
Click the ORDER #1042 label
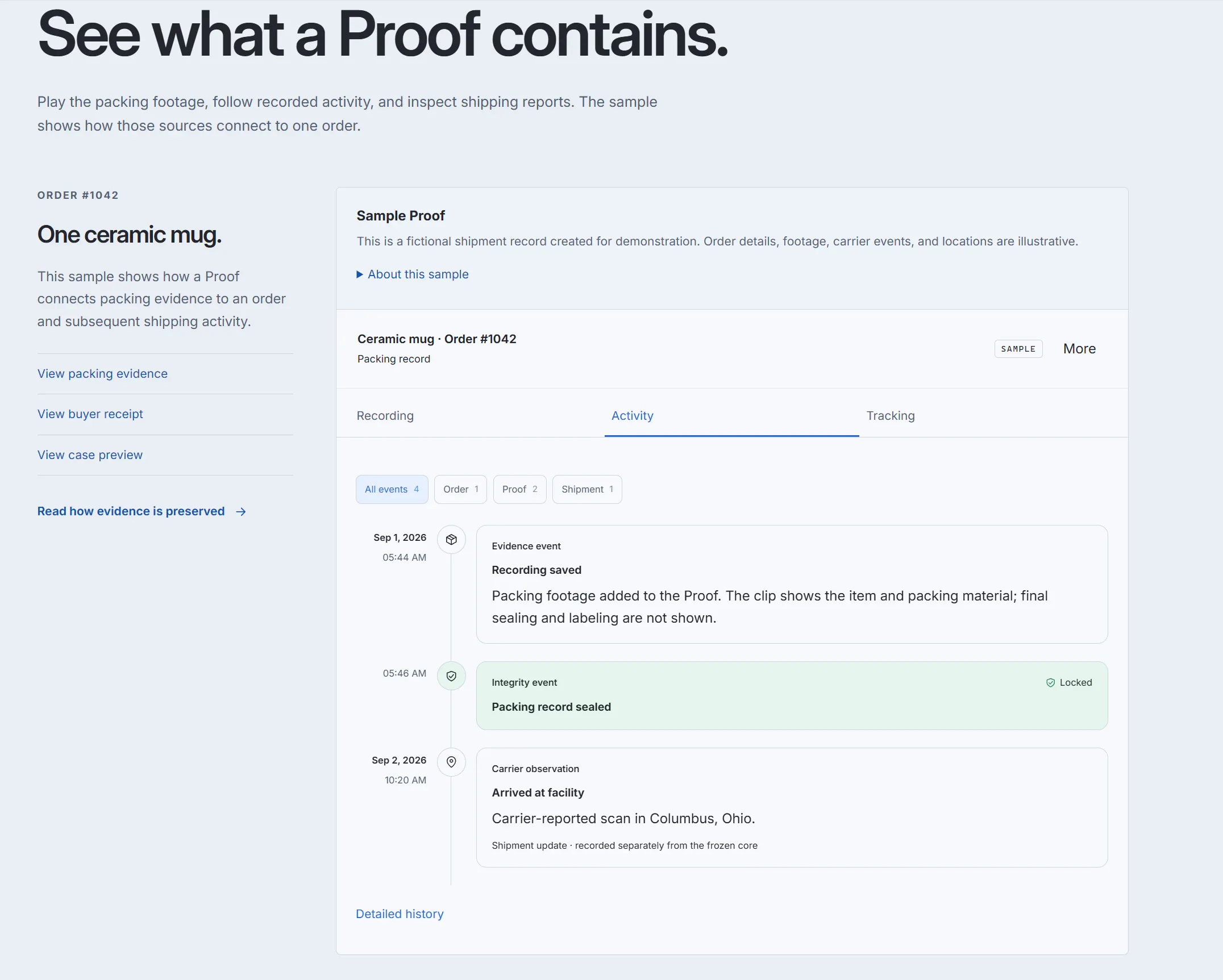(x=78, y=195)
